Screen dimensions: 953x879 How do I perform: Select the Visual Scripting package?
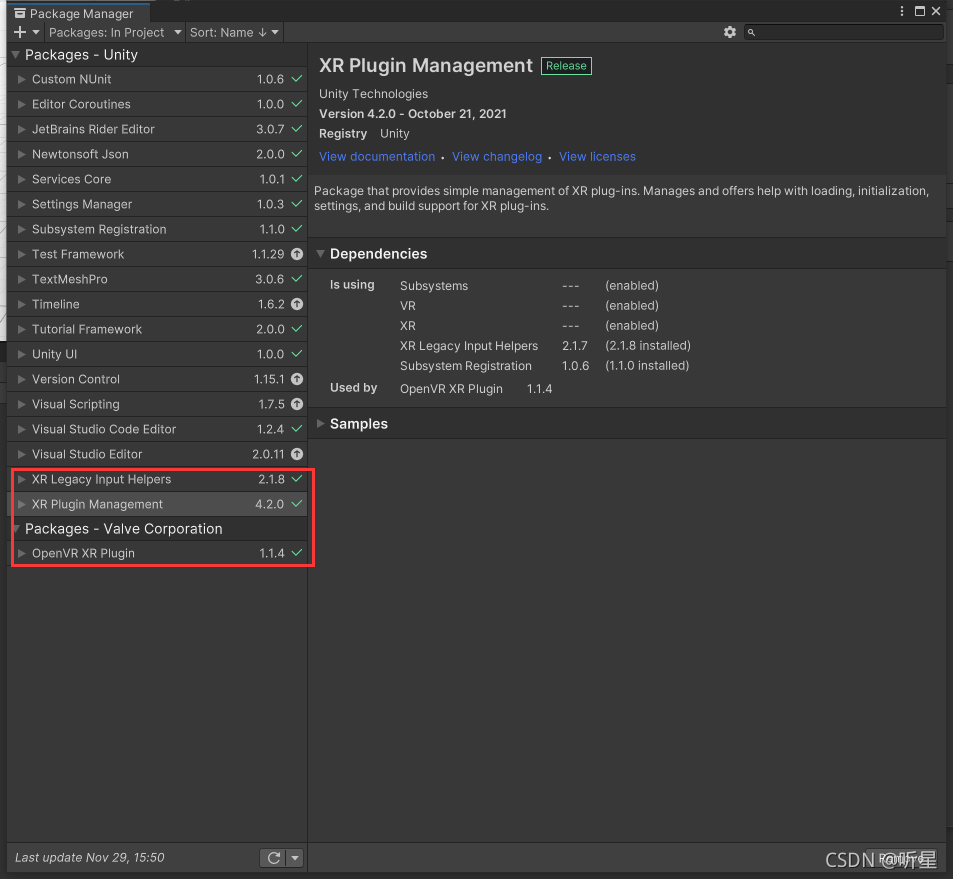[157, 404]
